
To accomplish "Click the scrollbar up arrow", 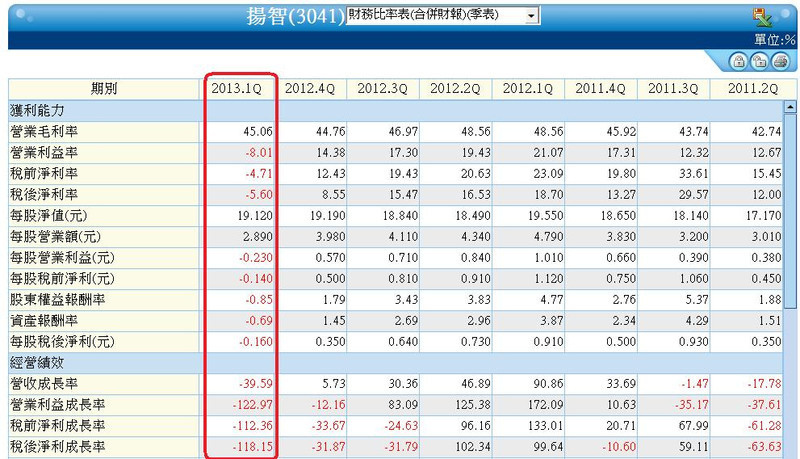I will (790, 107).
